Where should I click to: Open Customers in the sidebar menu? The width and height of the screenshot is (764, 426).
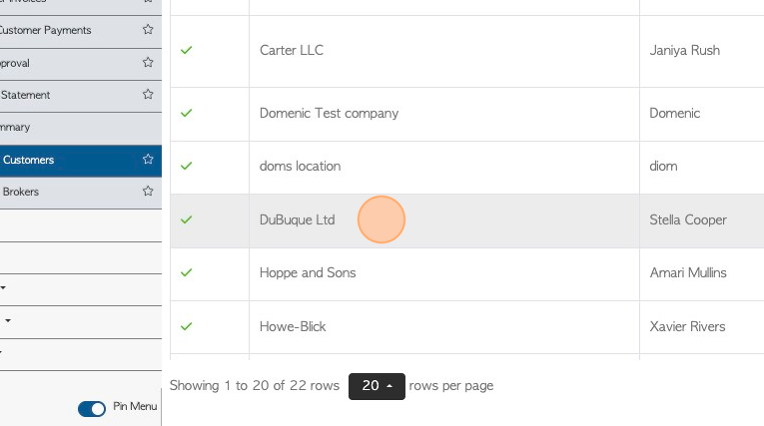coord(29,160)
